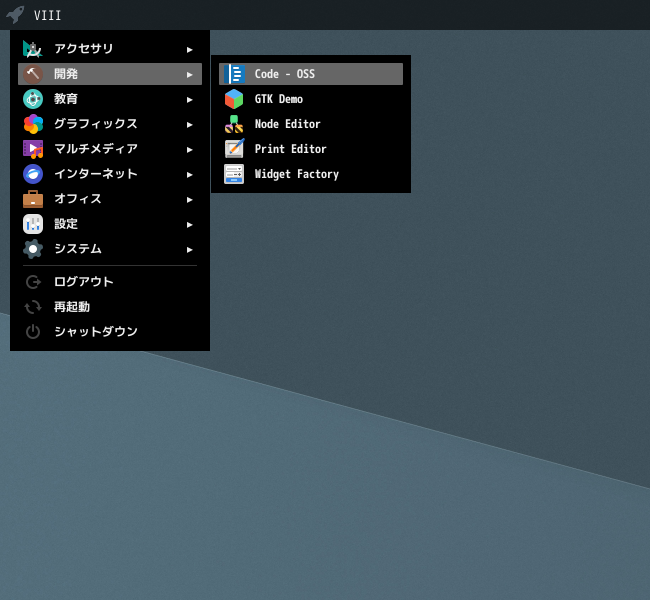Expand the 設定 submenu arrow

pos(189,224)
